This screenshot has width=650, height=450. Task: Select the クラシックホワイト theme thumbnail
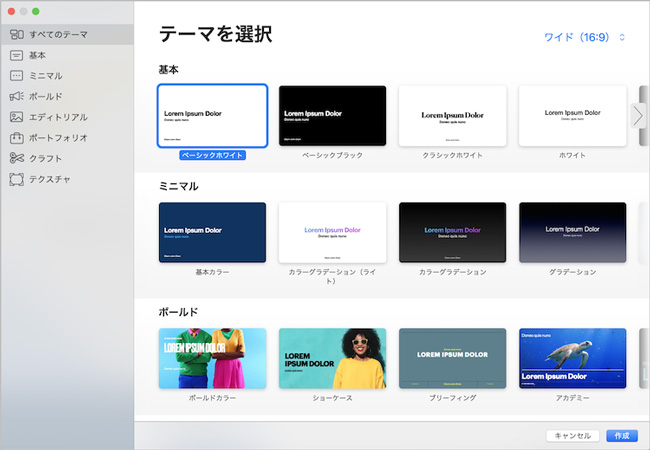(x=453, y=116)
